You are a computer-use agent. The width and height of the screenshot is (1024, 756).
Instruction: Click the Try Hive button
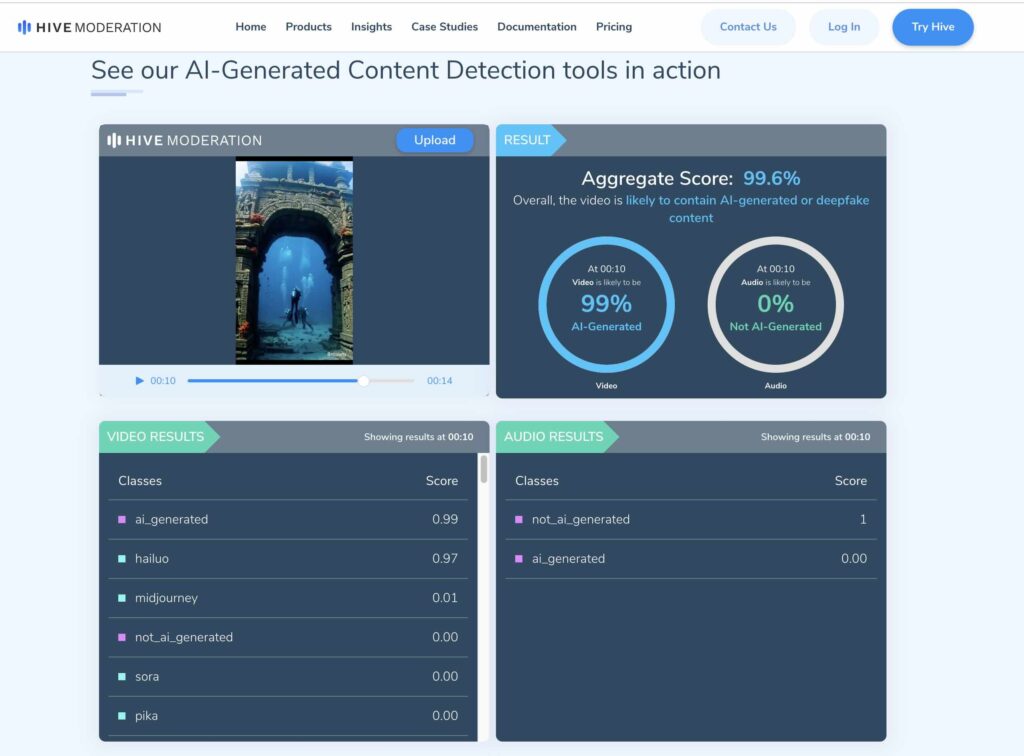(933, 27)
